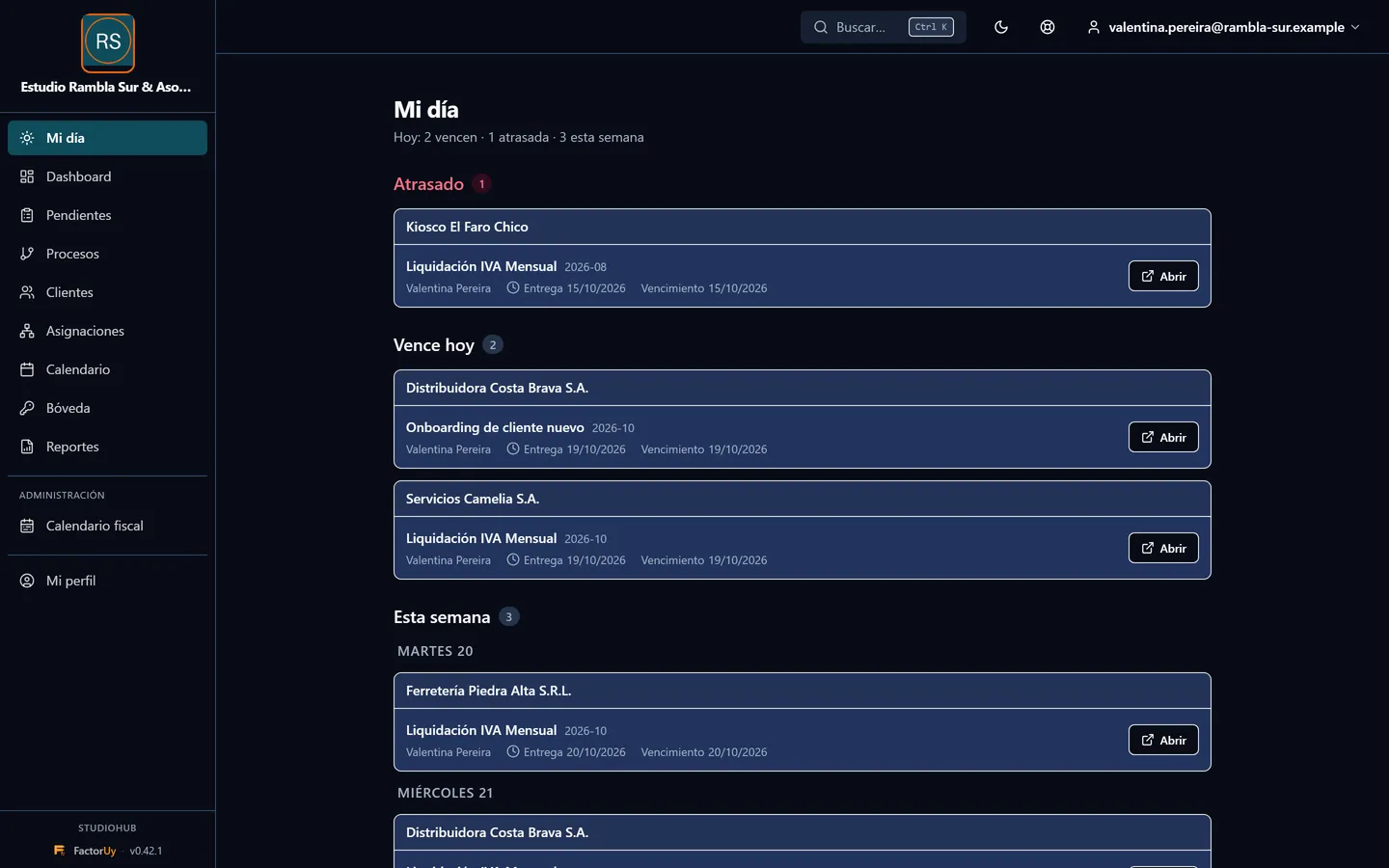The height and width of the screenshot is (868, 1389).
Task: Click the Ctrl K shortcut badge
Action: click(x=931, y=27)
